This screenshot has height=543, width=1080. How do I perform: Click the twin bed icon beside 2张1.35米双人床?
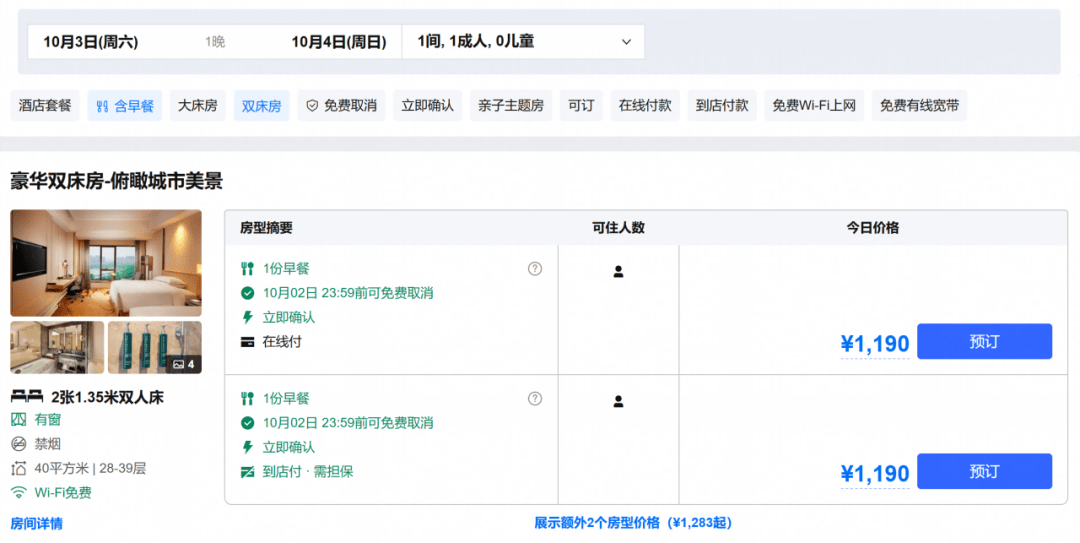[x=27, y=396]
